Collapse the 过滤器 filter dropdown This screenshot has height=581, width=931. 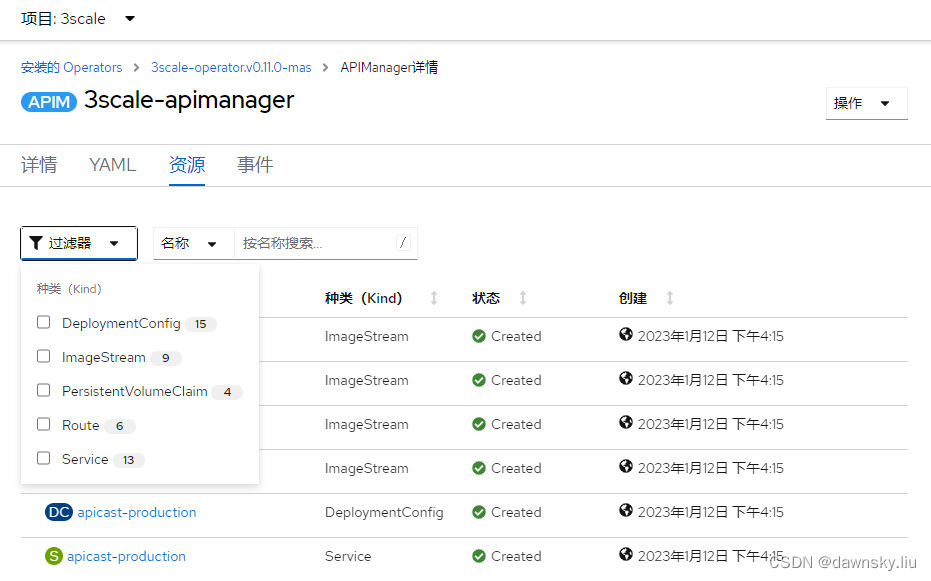(79, 243)
